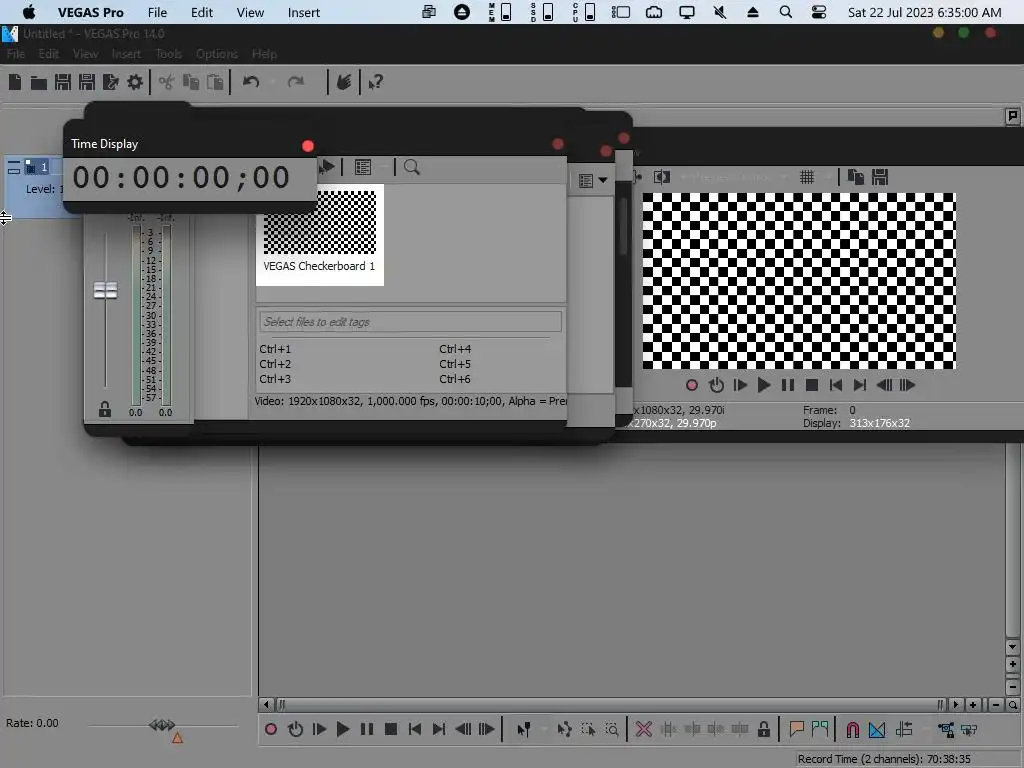Toggle split screen view in Video Preview
1024x768 pixels.
pos(662,177)
